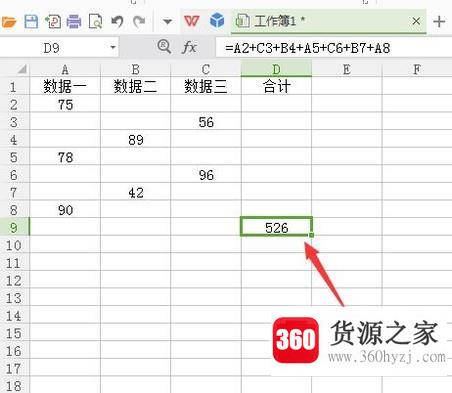
Task: Select column E header
Action: coord(347,69)
